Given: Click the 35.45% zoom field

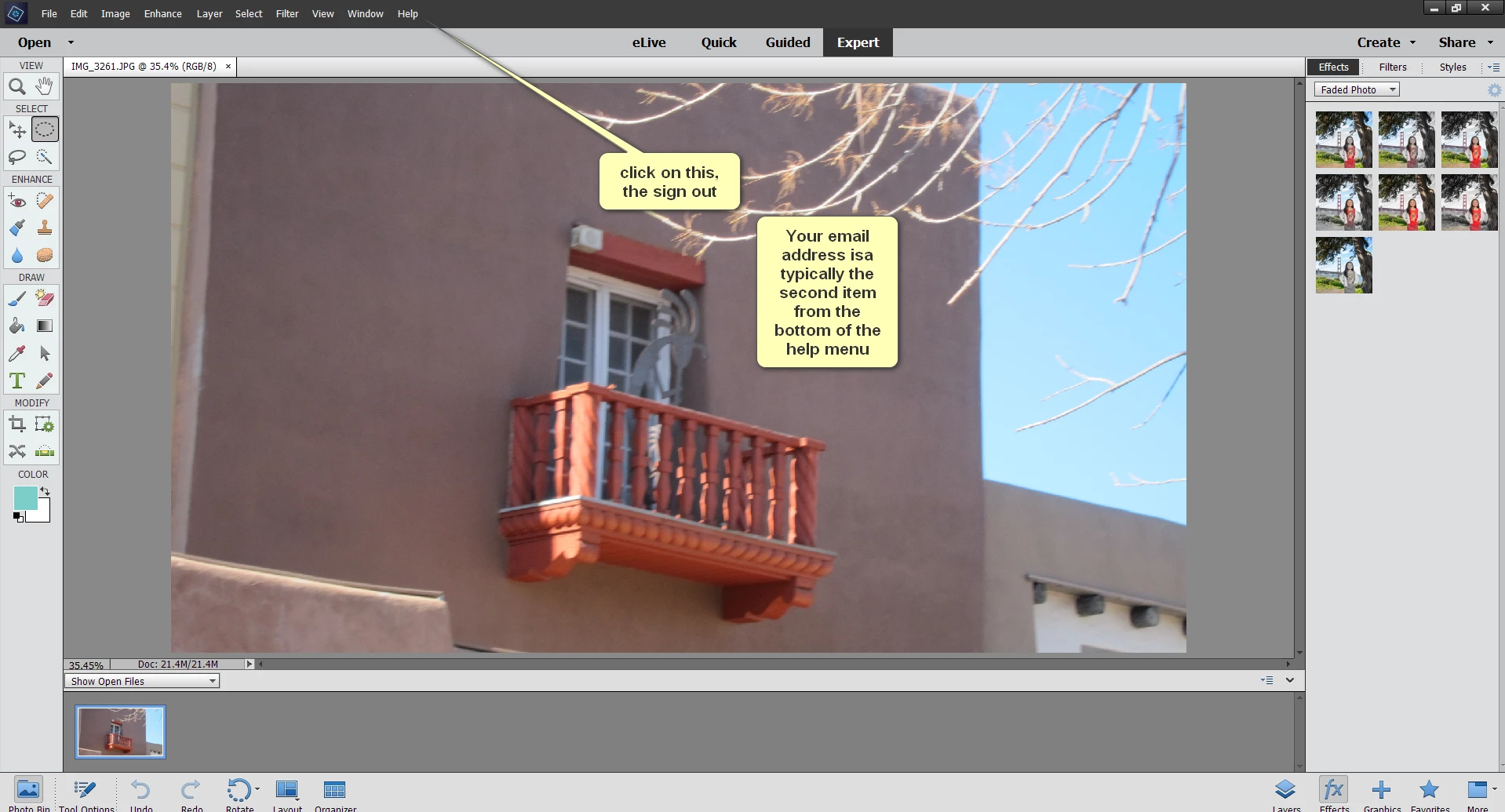Looking at the screenshot, I should (x=86, y=665).
